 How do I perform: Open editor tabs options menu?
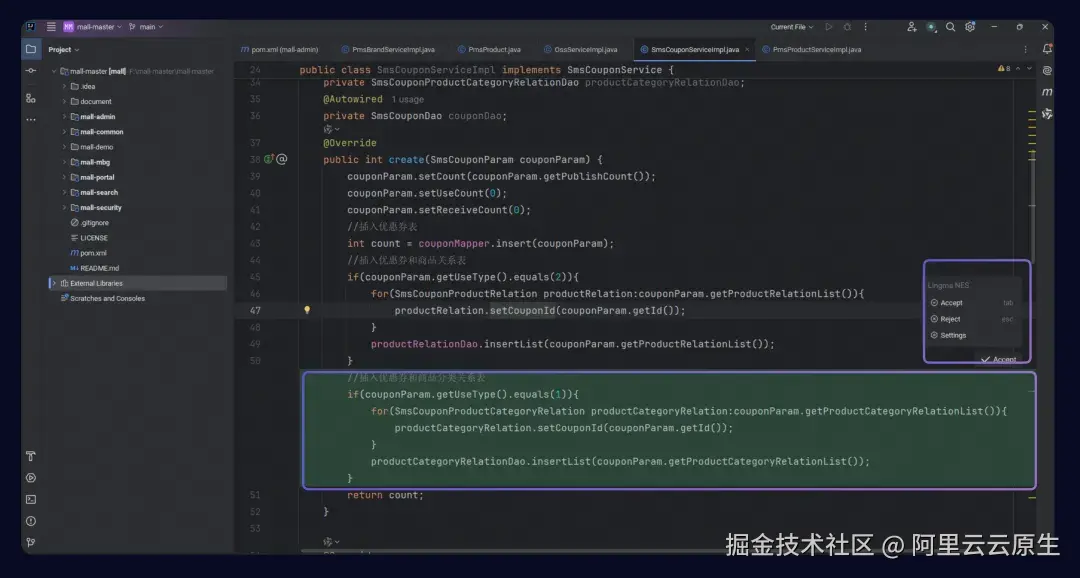coord(1025,50)
